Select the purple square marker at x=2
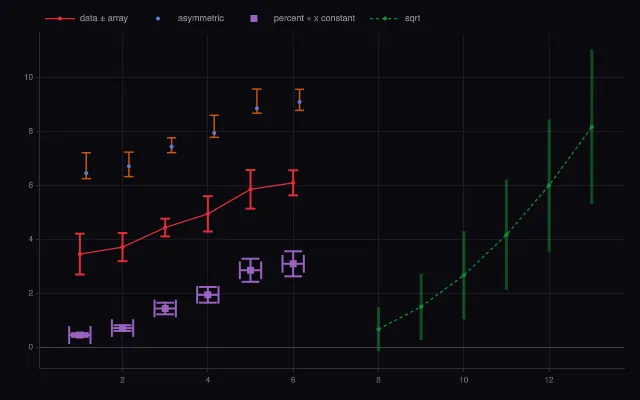 122,328
